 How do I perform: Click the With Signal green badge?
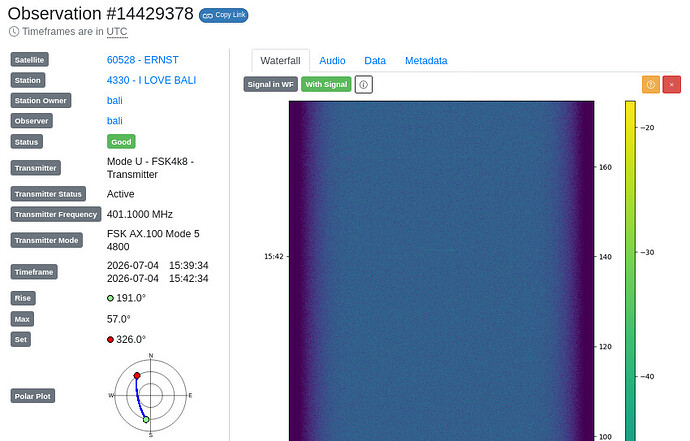point(326,85)
